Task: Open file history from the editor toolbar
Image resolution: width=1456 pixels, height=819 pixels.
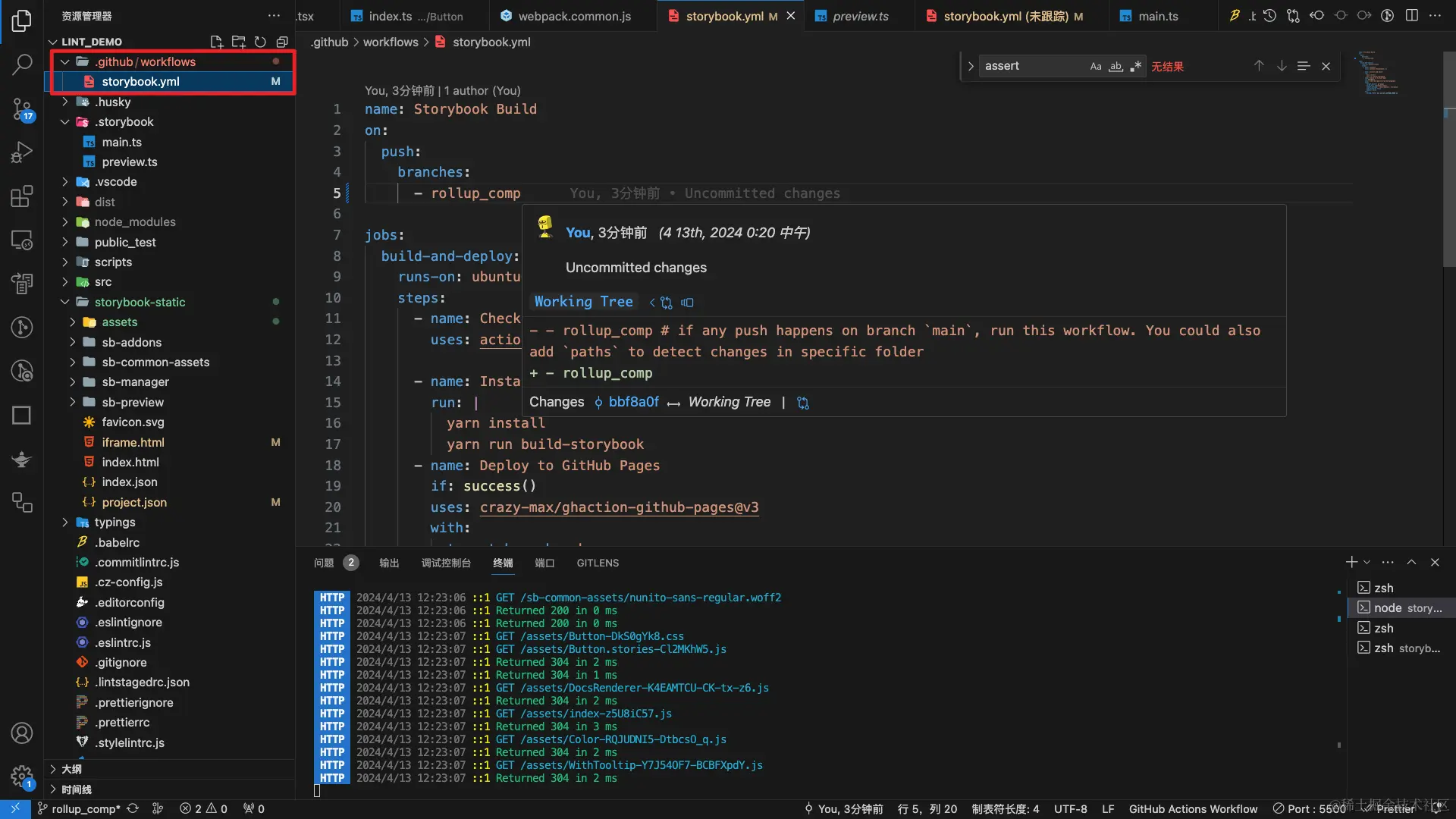Action: (x=1269, y=15)
